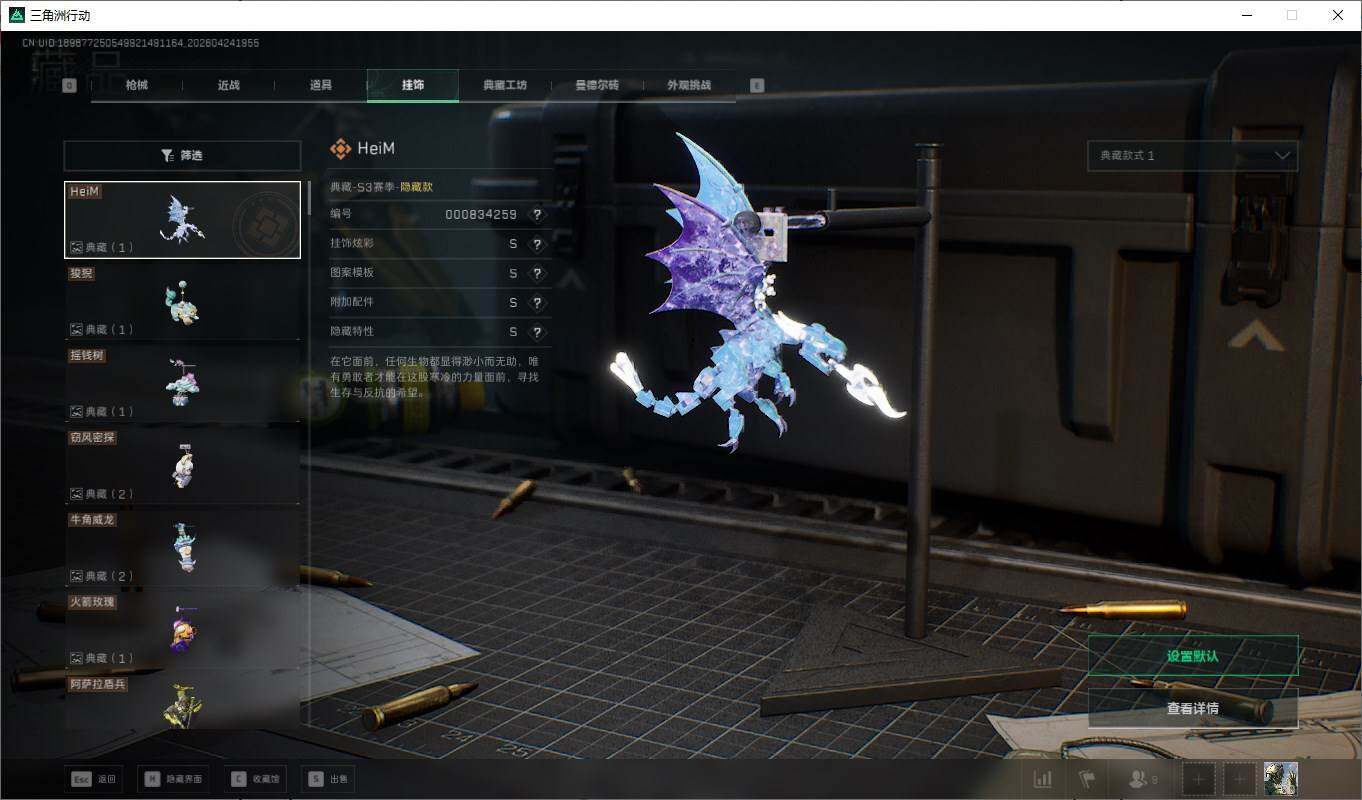Click the second plus squad slot
Image resolution: width=1362 pixels, height=800 pixels.
click(x=1241, y=779)
